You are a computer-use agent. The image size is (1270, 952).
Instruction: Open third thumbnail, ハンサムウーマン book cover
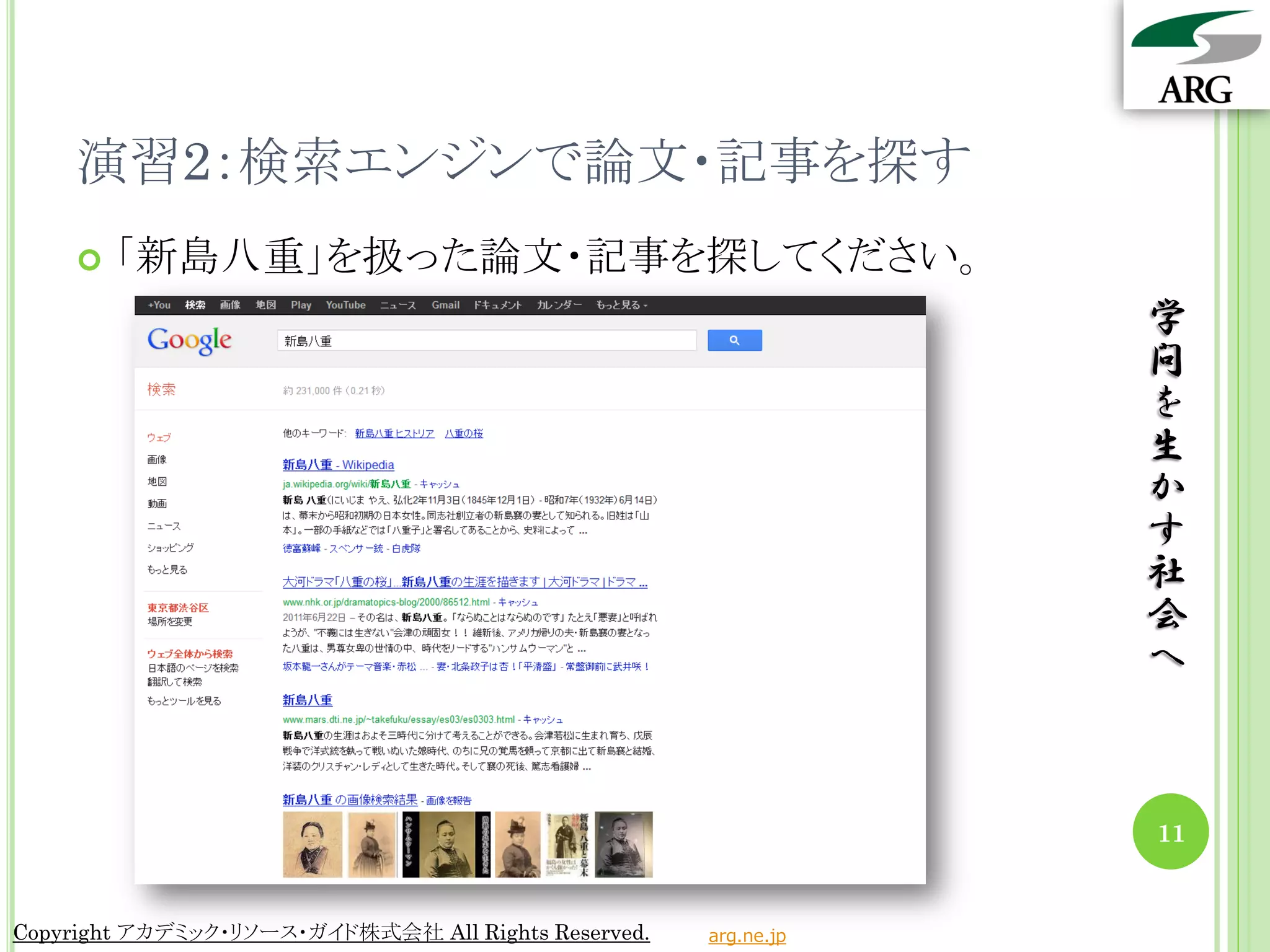click(x=446, y=845)
